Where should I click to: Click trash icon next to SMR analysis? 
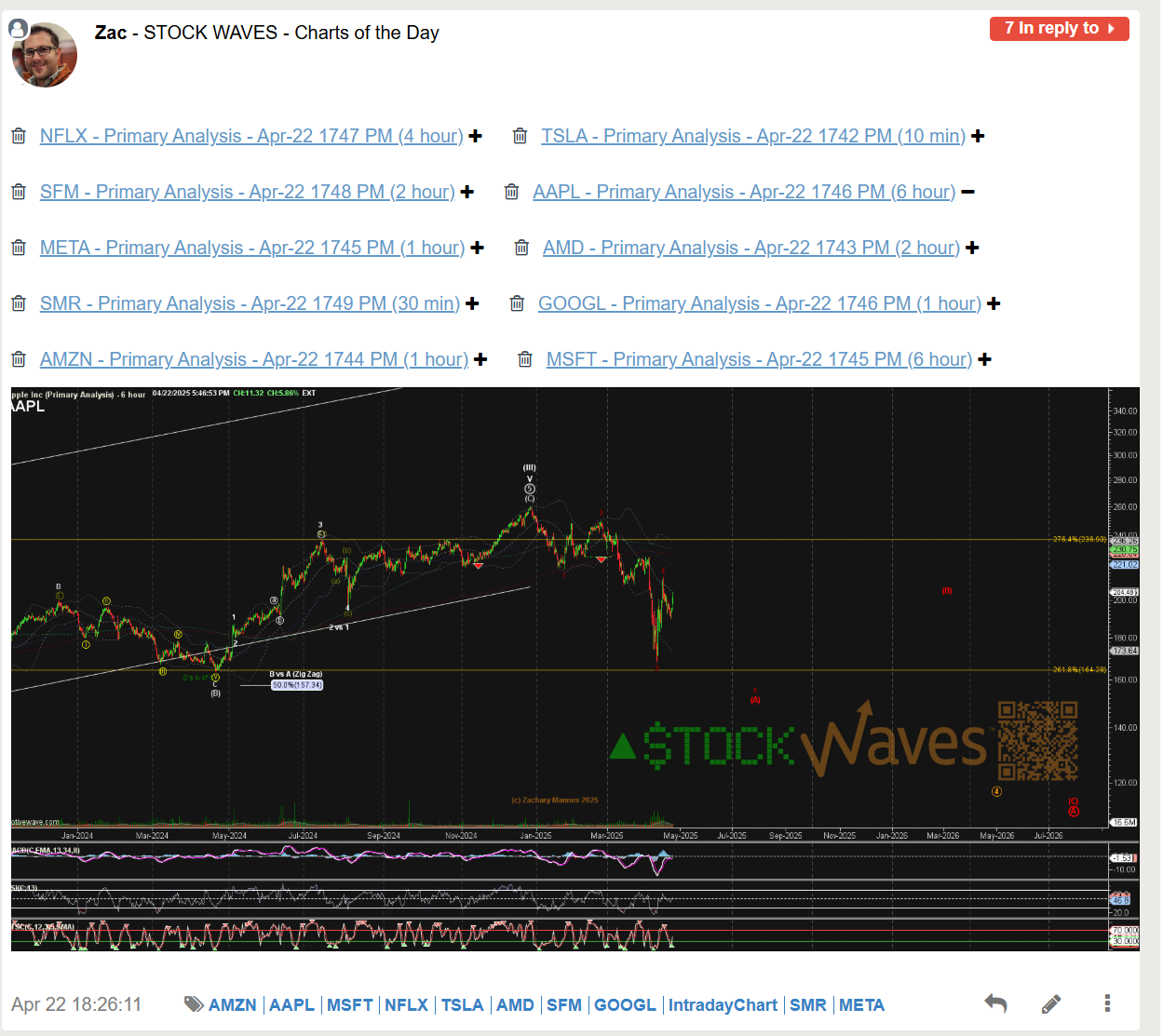19,304
